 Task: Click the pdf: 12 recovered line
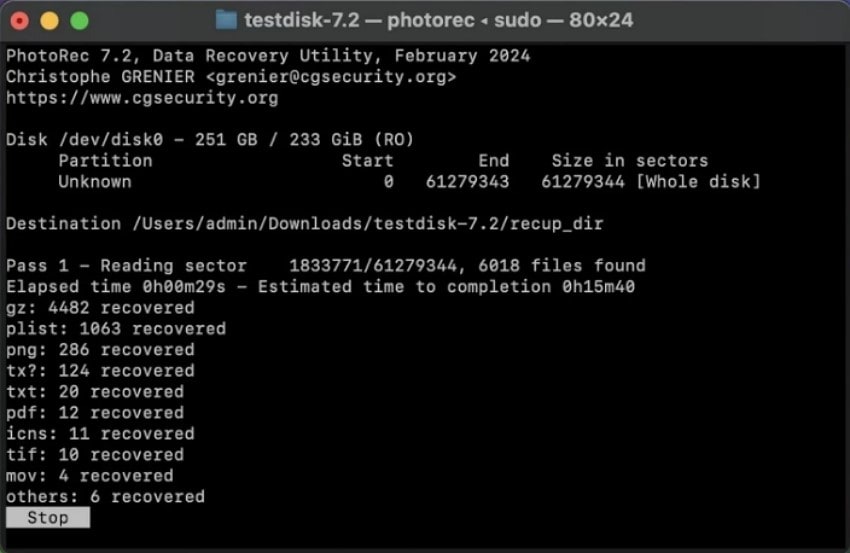click(95, 413)
